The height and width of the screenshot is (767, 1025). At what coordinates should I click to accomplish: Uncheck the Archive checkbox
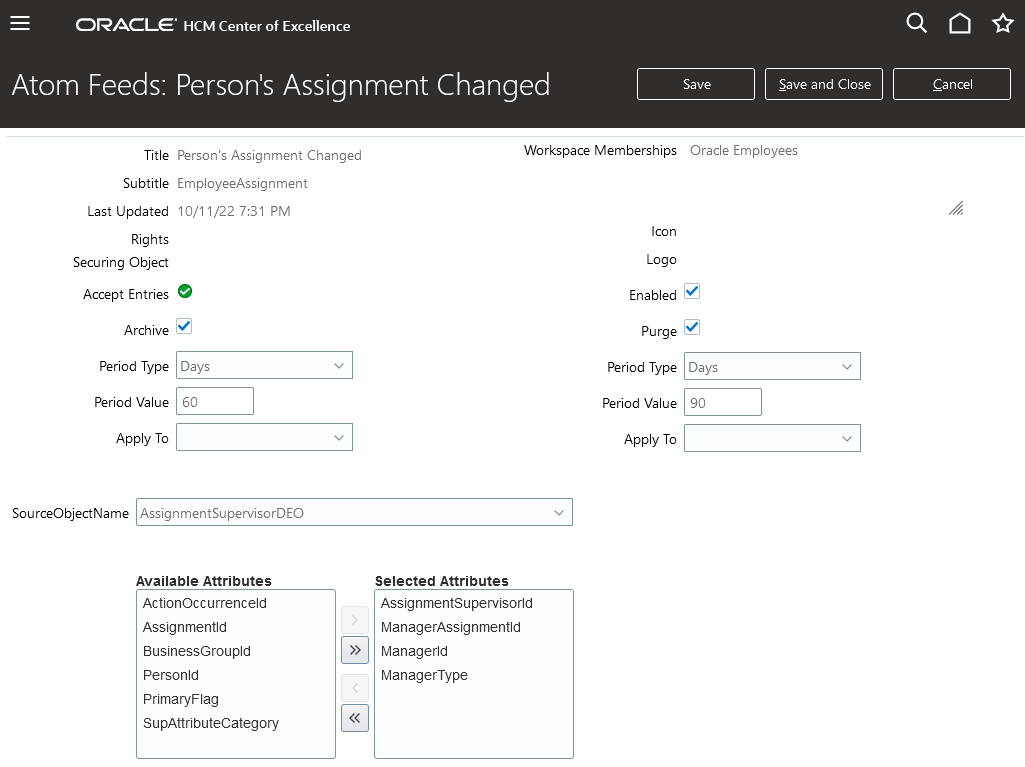point(184,327)
